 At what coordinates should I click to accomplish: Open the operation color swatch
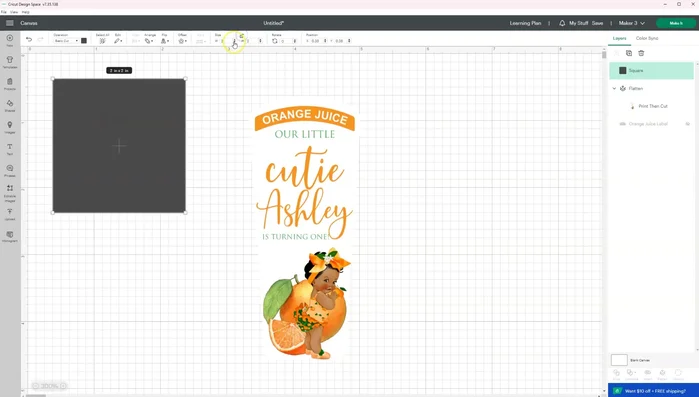[84, 41]
